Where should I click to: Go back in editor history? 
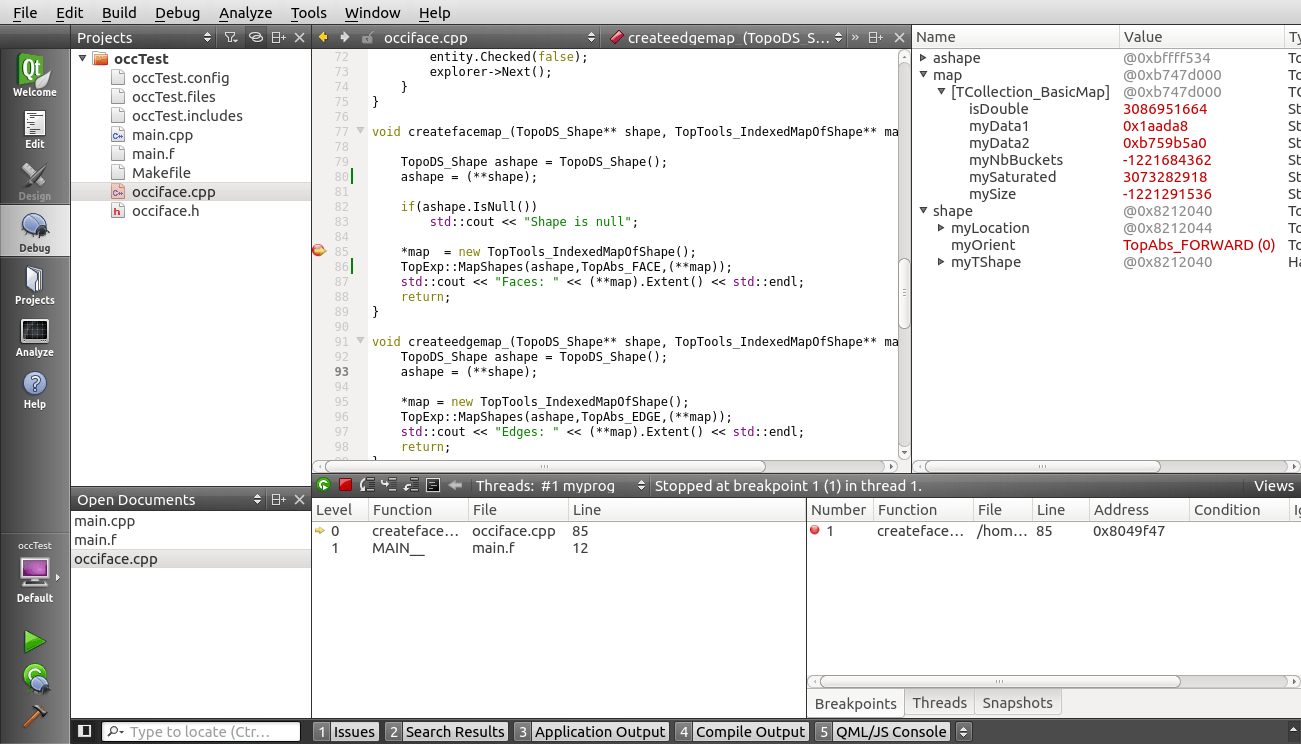click(323, 37)
